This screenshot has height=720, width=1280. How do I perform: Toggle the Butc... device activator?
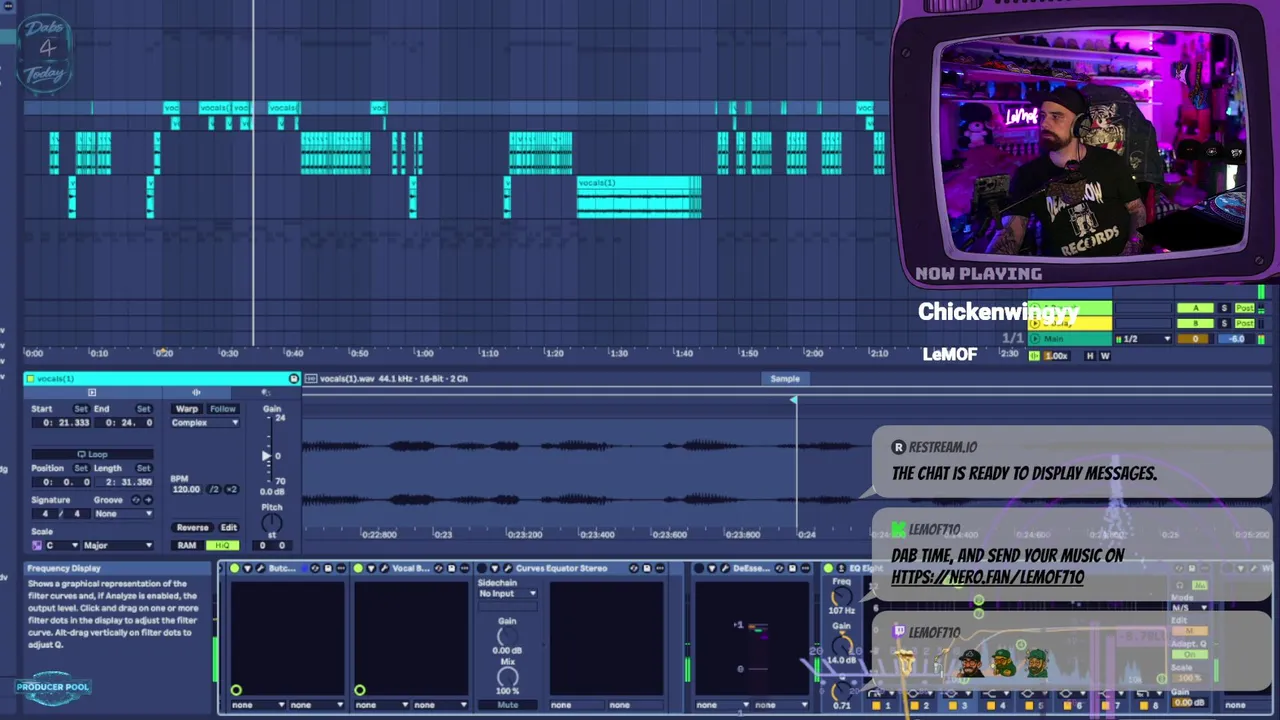pos(235,568)
